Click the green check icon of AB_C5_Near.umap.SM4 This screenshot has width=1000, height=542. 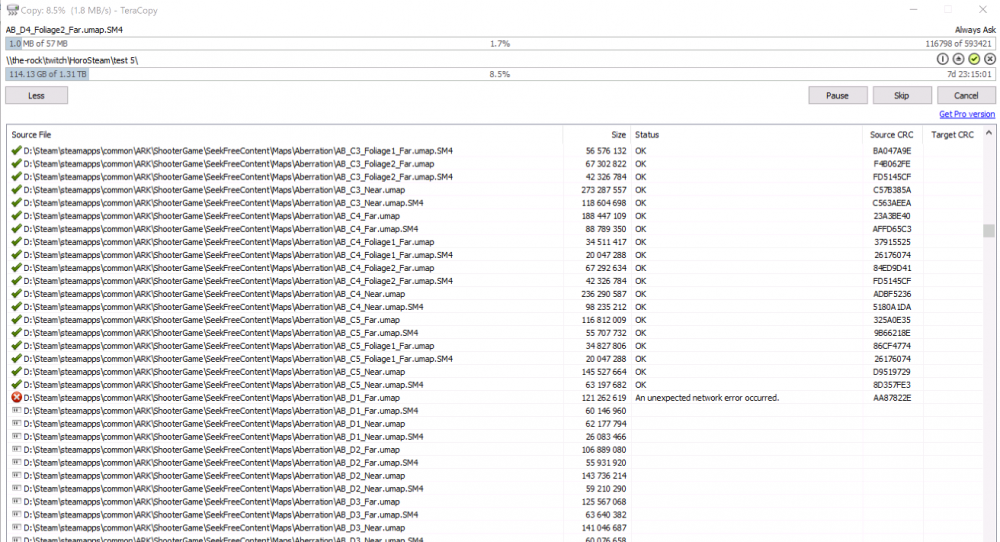(x=17, y=385)
